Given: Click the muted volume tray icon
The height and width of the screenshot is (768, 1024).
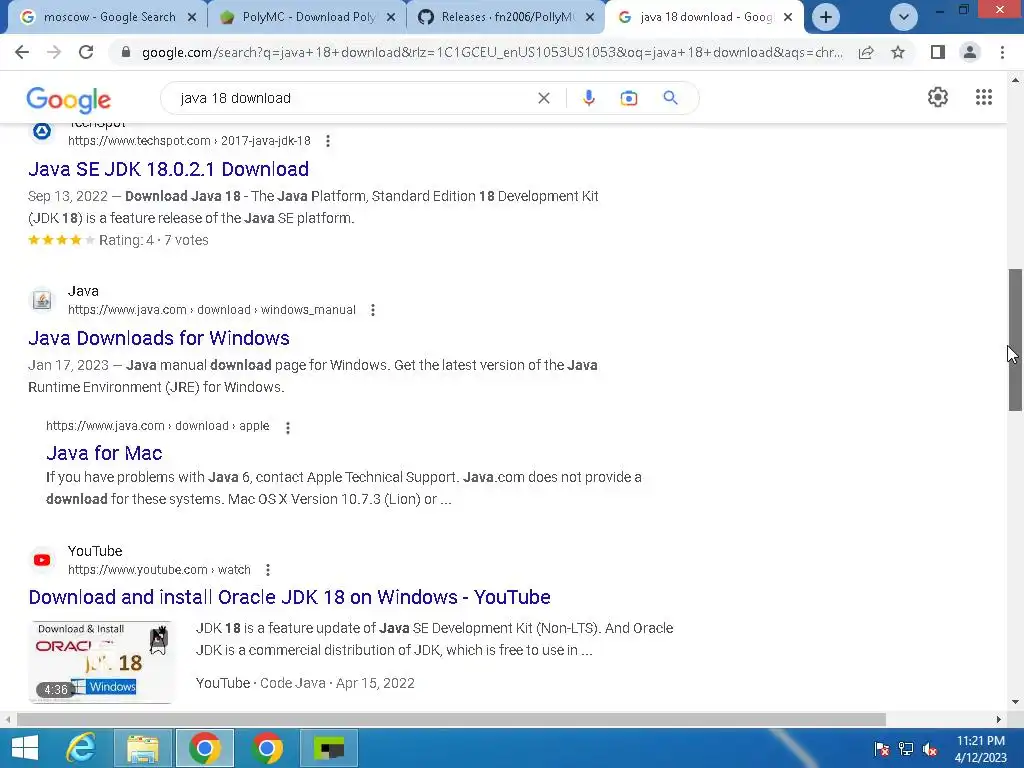Looking at the screenshot, I should tap(930, 749).
